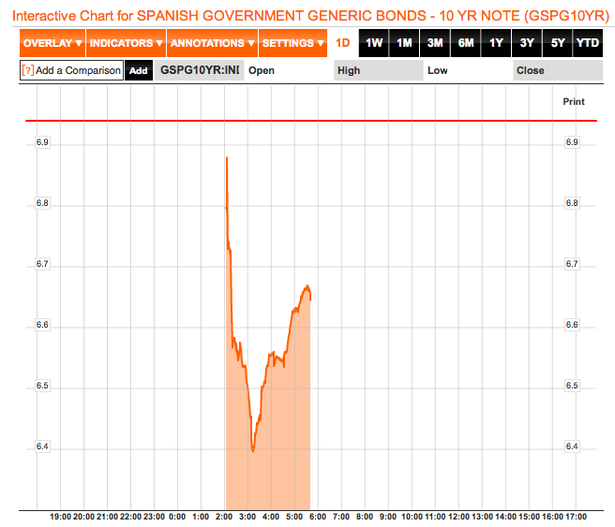The width and height of the screenshot is (615, 527).
Task: Click the red horizontal reference line
Action: coord(311,121)
